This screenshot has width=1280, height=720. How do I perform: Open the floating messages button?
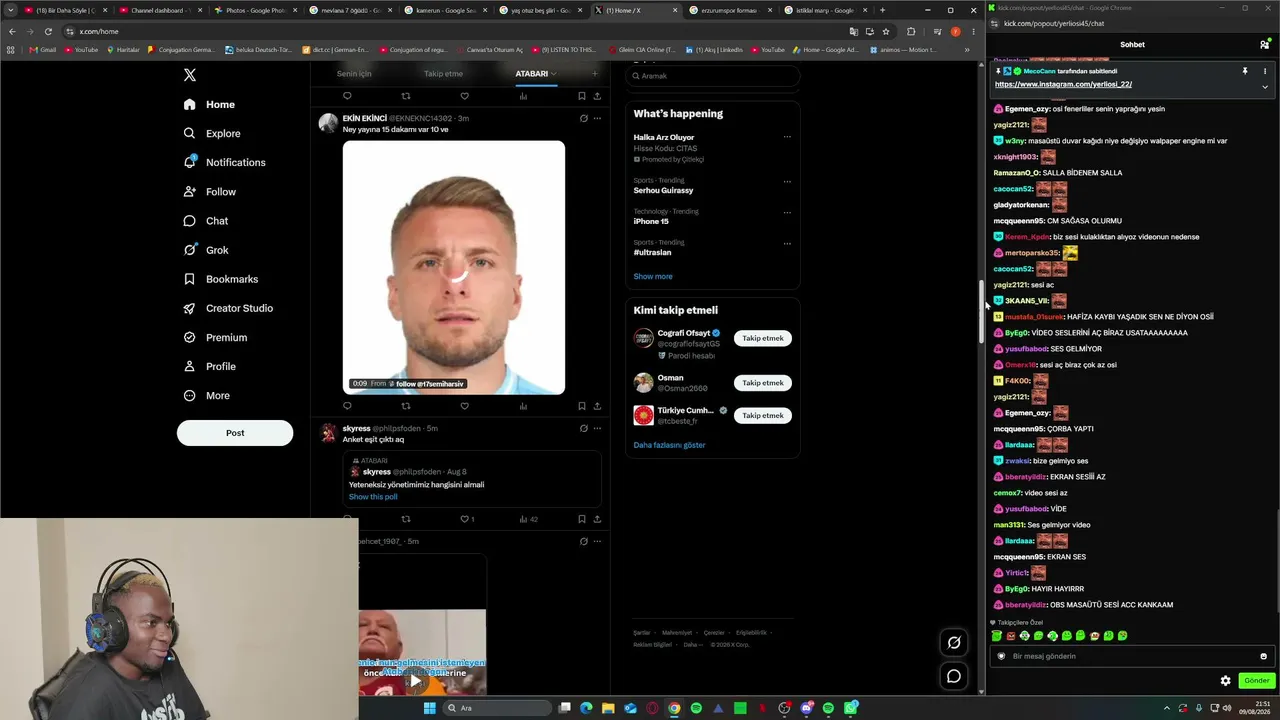[x=954, y=676]
